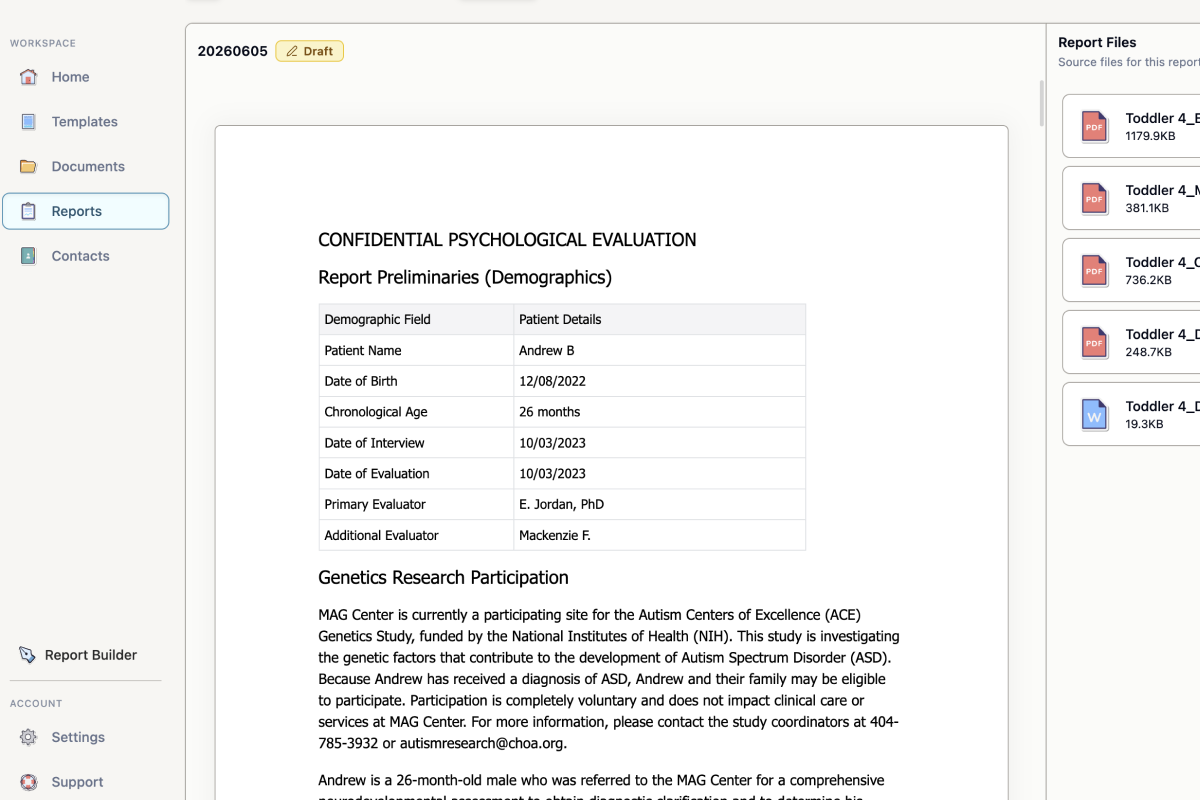Open Settings under Account
This screenshot has height=800, width=1200.
click(86, 737)
